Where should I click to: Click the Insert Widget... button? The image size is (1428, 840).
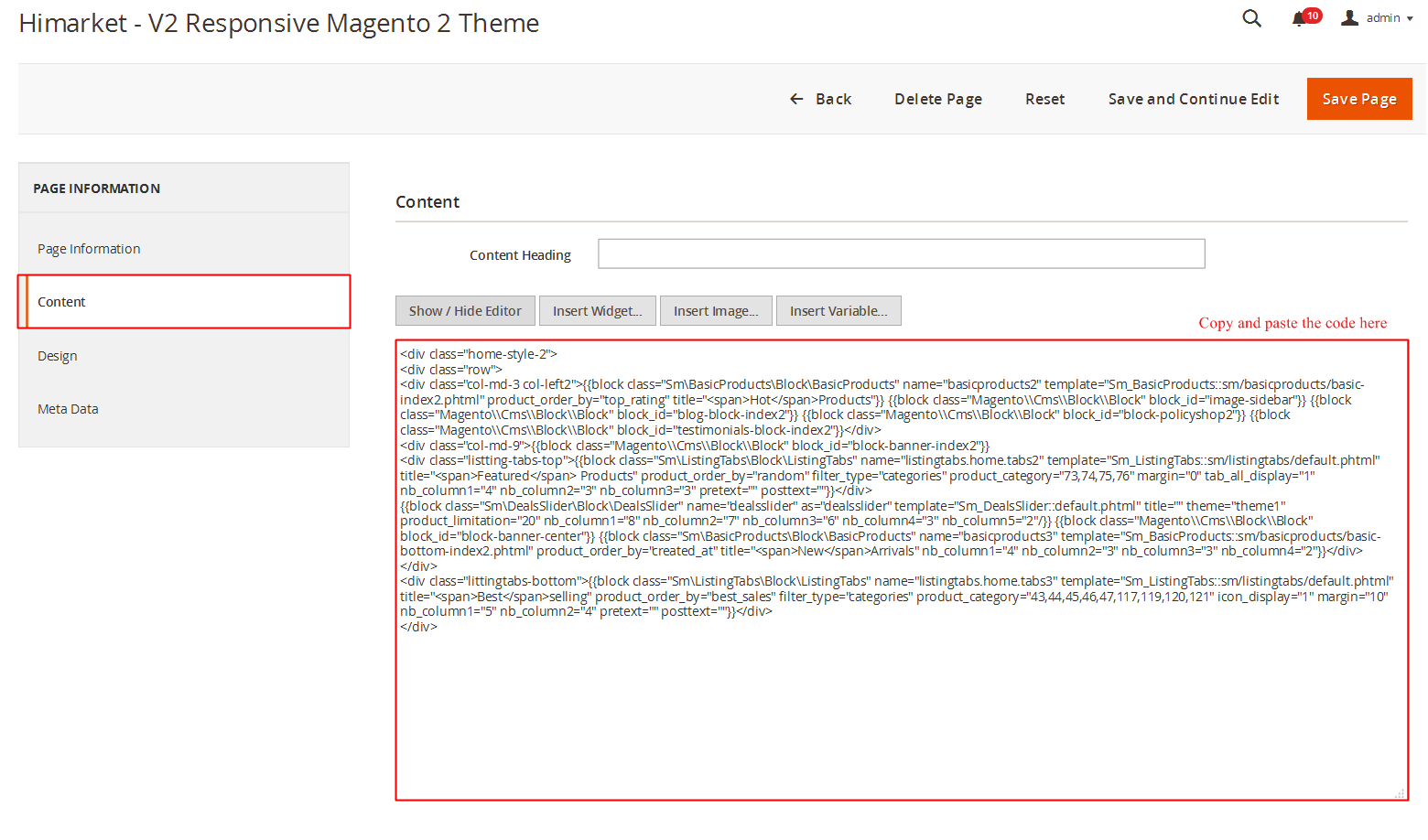point(597,311)
